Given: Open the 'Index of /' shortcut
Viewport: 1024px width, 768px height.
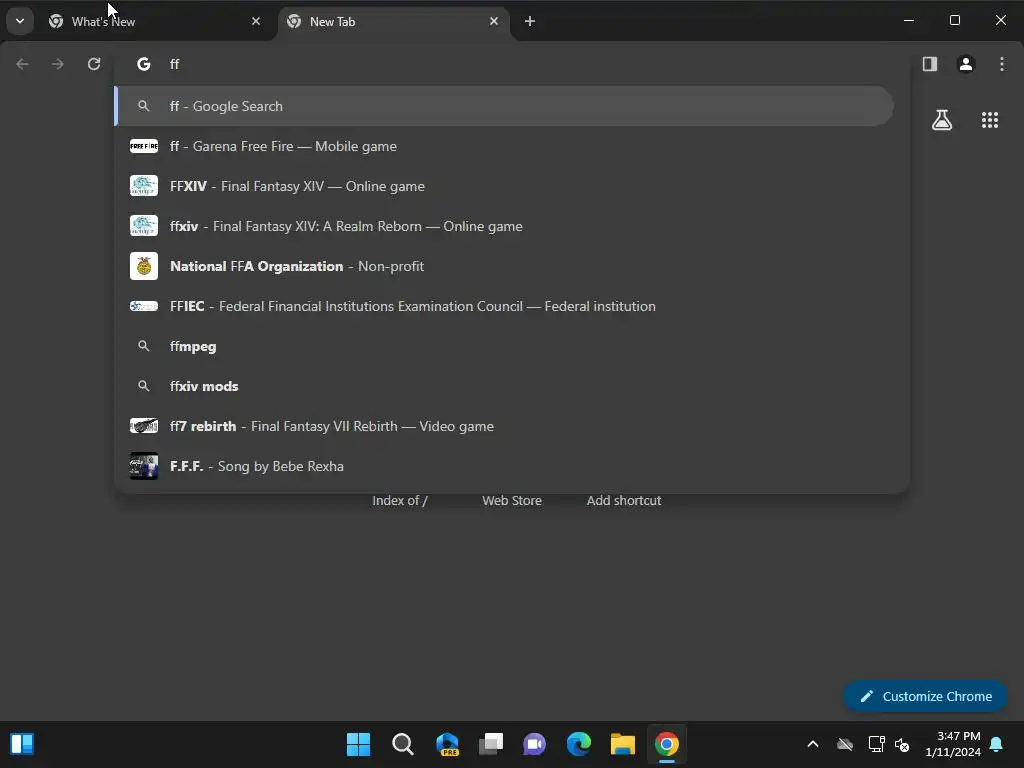Looking at the screenshot, I should (400, 500).
